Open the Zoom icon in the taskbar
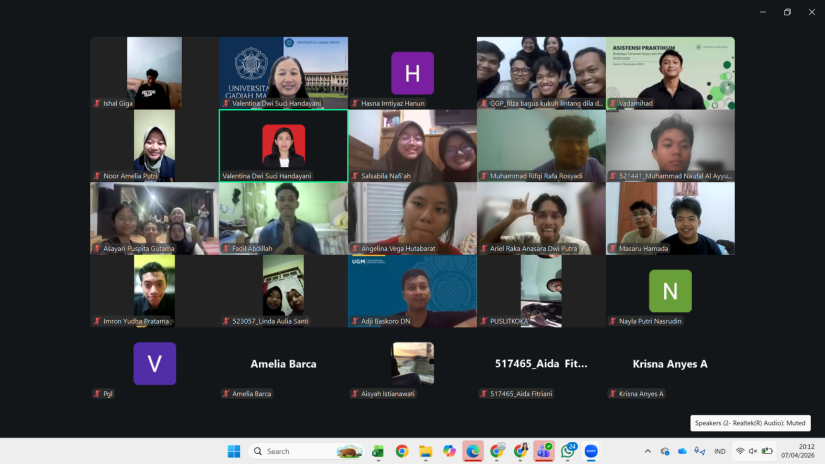 591,451
